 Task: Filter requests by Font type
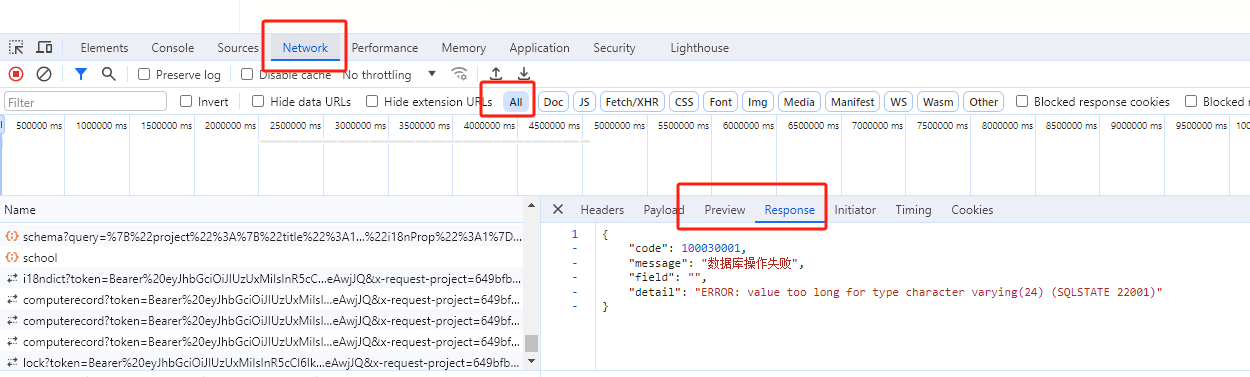[x=721, y=102]
